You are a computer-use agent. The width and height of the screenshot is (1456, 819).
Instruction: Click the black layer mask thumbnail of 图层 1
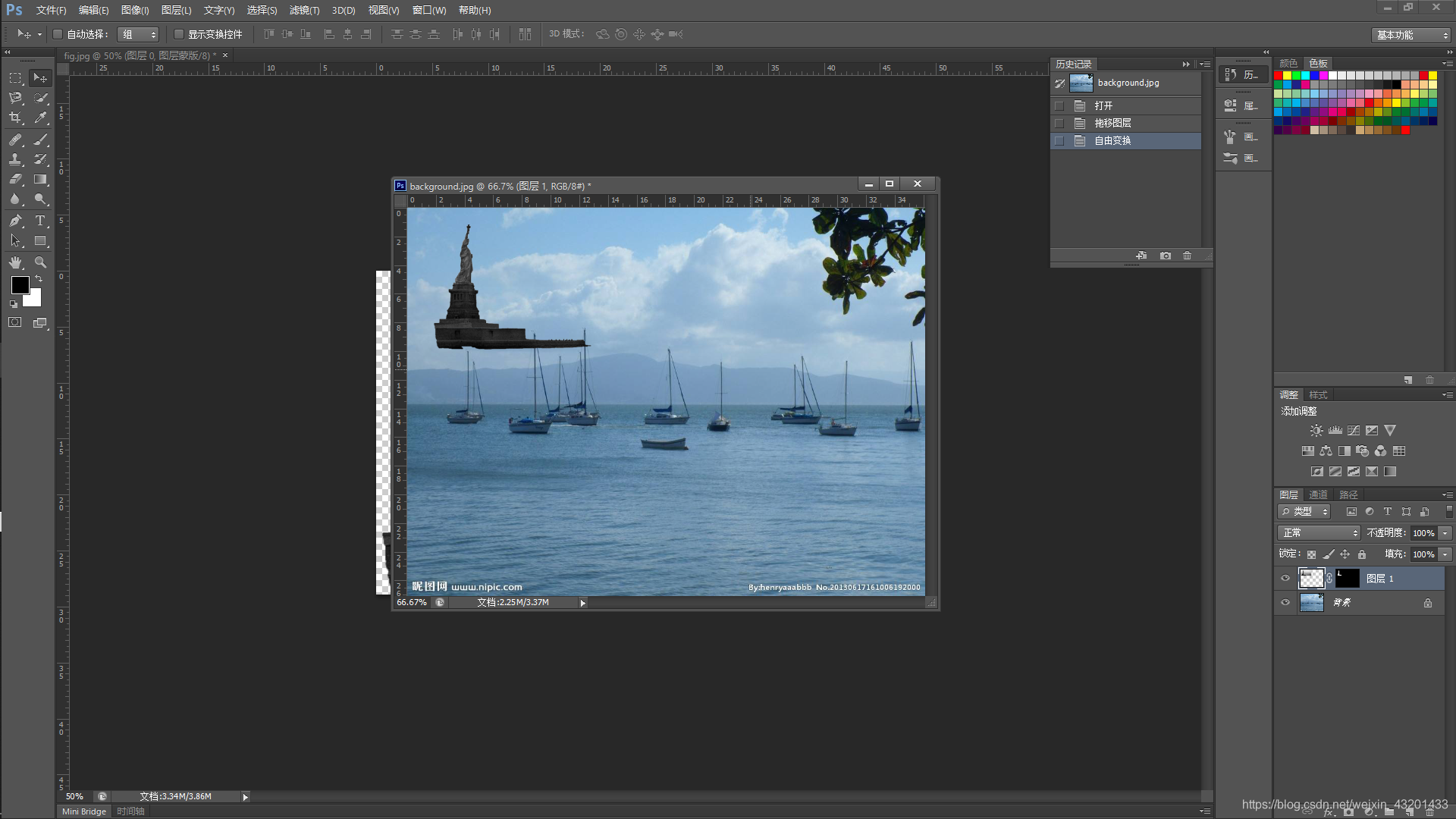click(x=1347, y=579)
